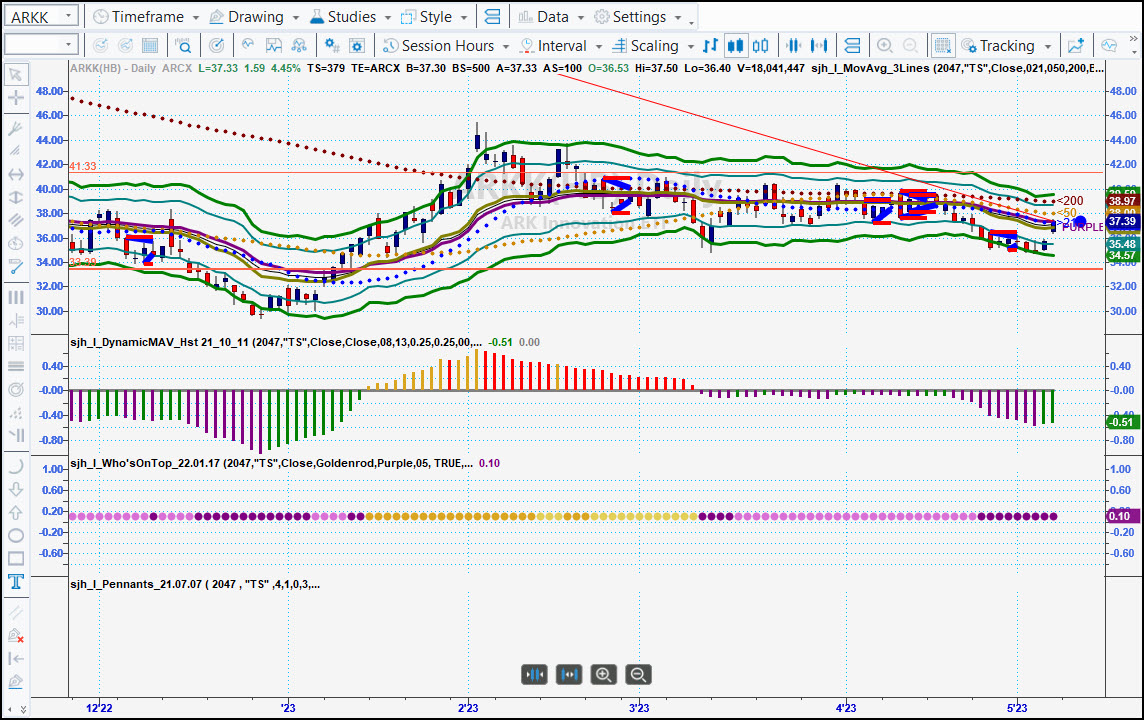The image size is (1144, 720).
Task: Open the Data menu
Action: point(551,16)
